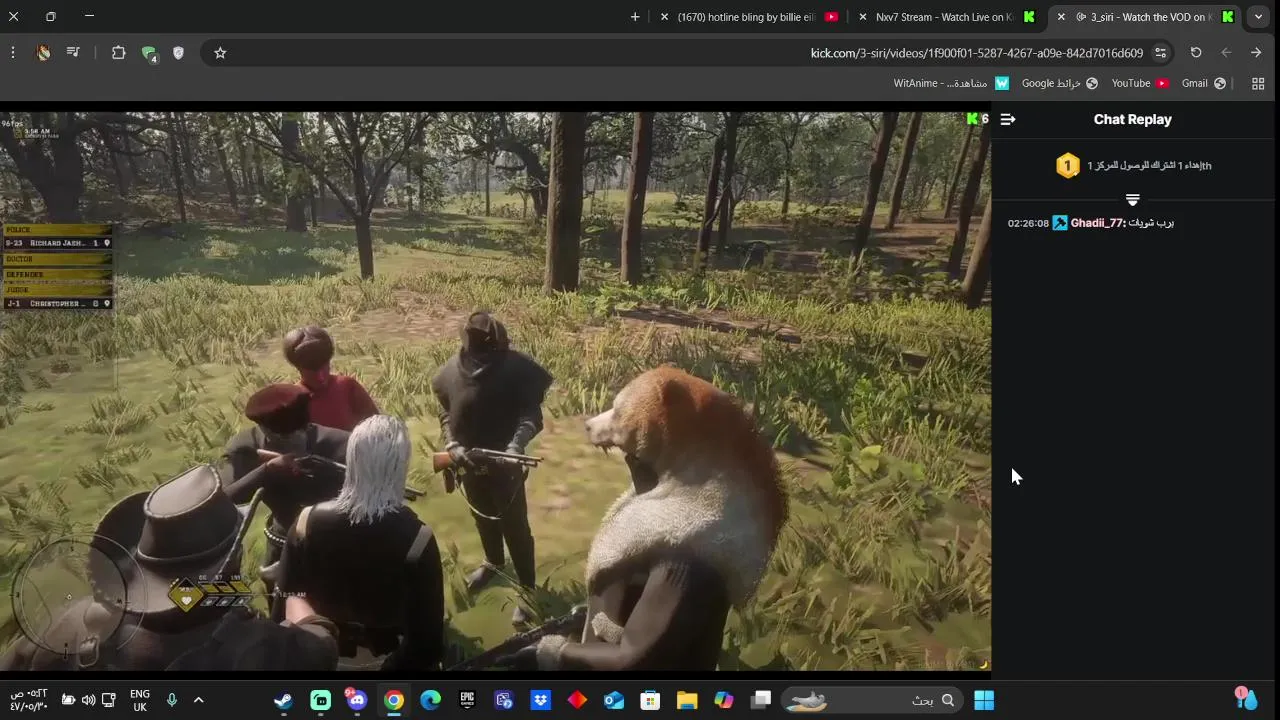Open Outlook from the taskbar
Image resolution: width=1280 pixels, height=720 pixels.
[x=614, y=700]
